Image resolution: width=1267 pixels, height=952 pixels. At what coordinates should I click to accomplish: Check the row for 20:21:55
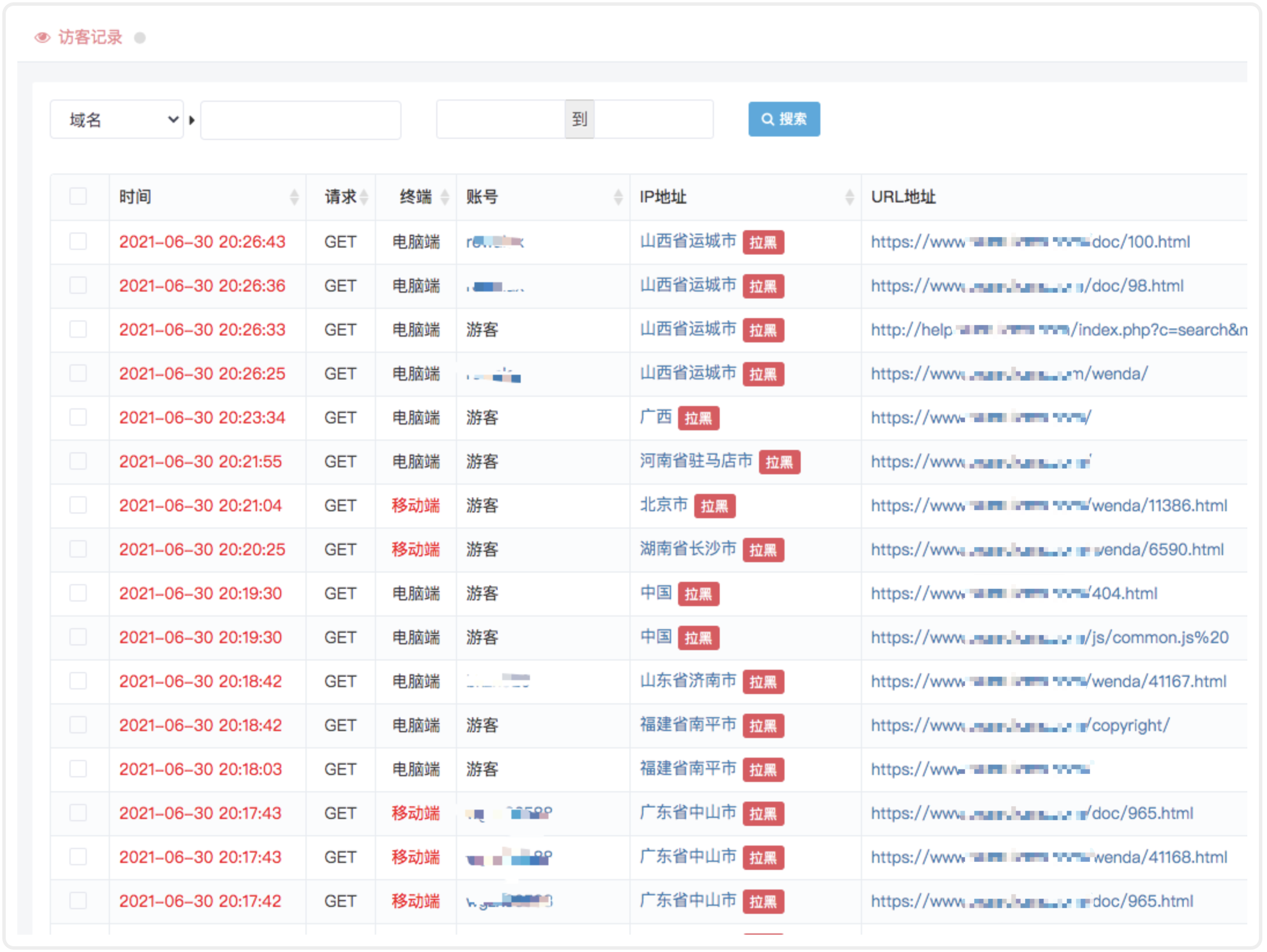point(78,461)
